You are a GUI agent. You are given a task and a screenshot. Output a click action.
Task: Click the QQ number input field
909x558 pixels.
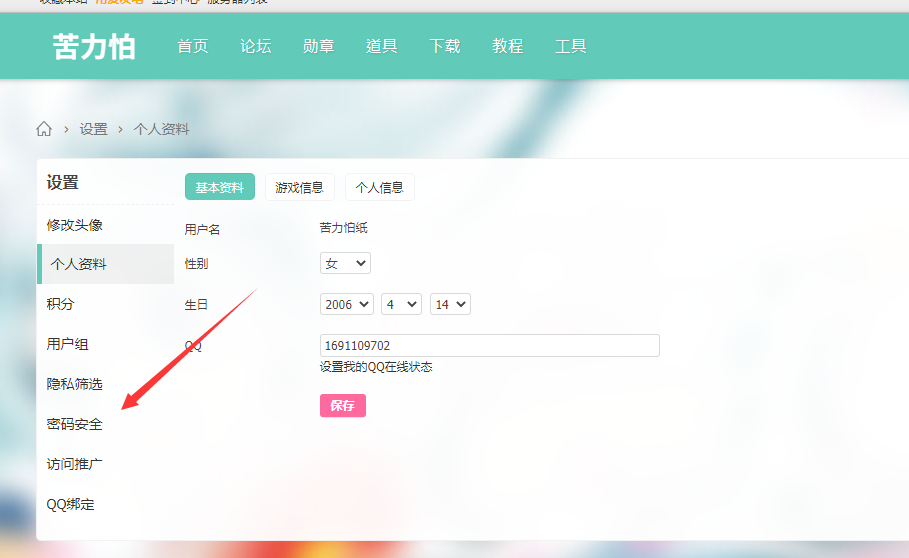tap(489, 345)
